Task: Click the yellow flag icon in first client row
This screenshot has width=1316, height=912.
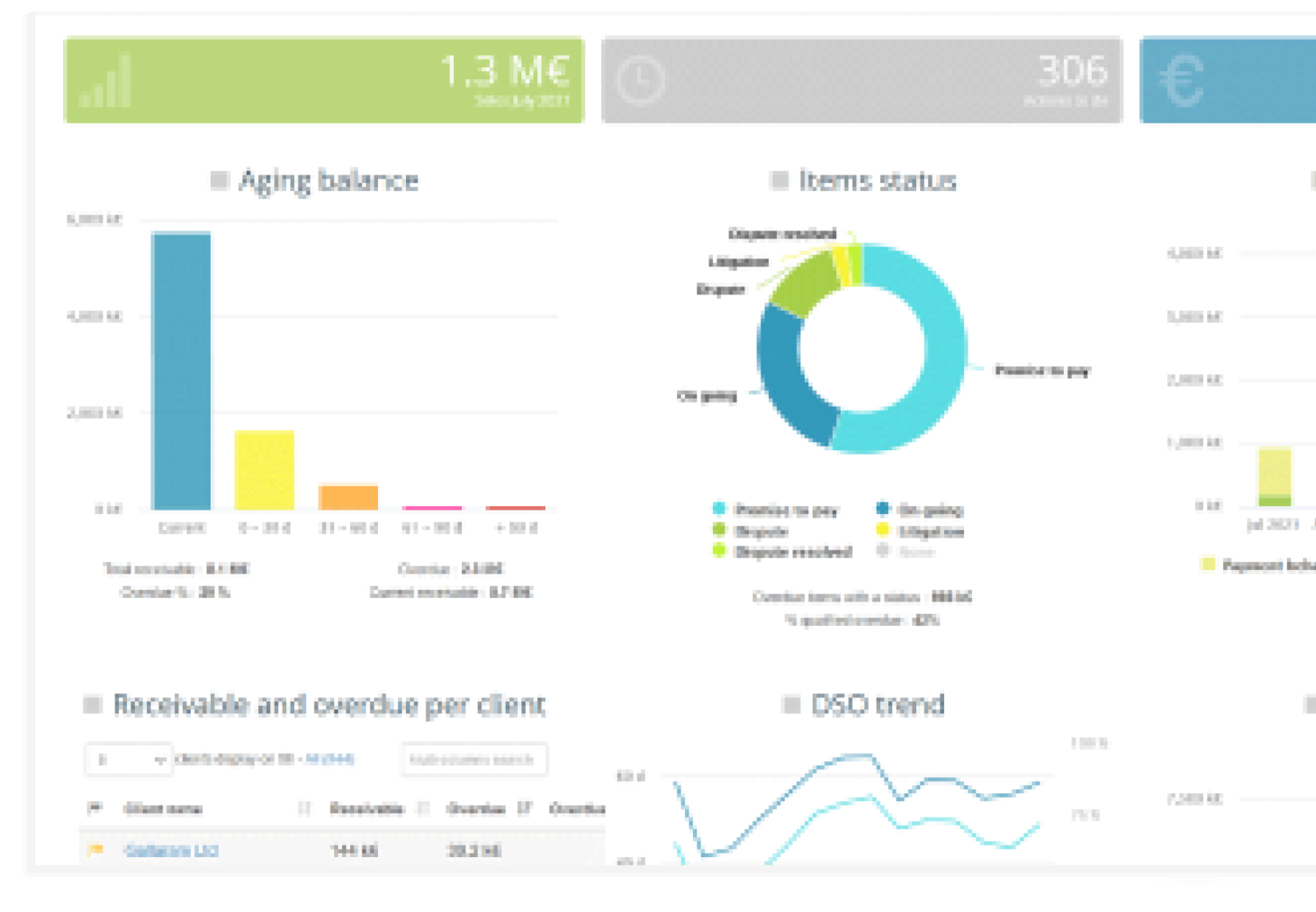Action: [x=95, y=849]
